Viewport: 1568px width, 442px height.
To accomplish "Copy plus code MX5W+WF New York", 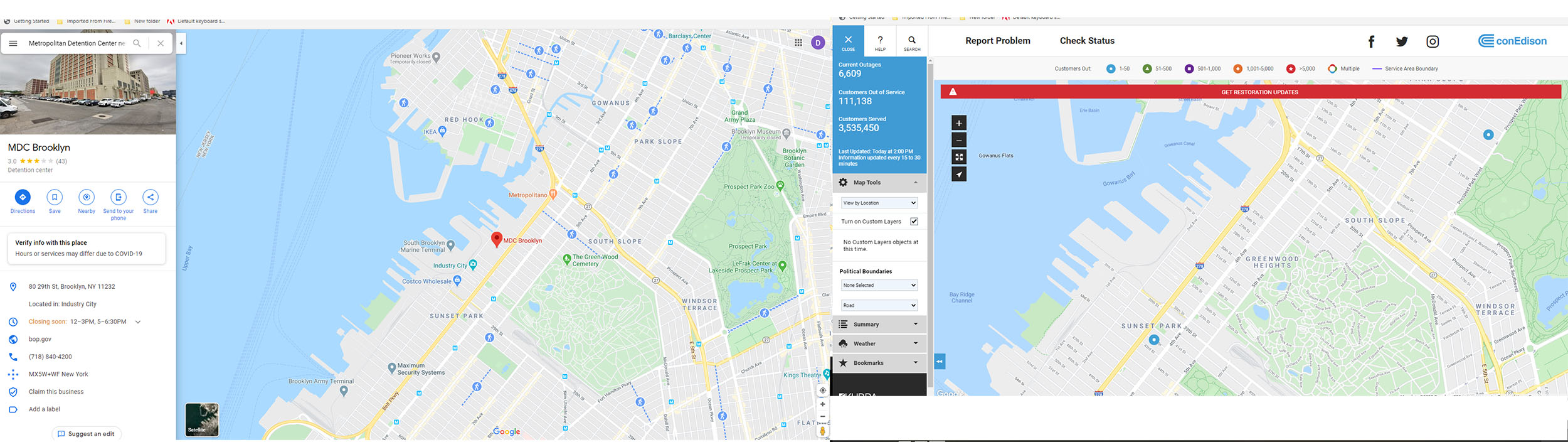I will point(58,374).
